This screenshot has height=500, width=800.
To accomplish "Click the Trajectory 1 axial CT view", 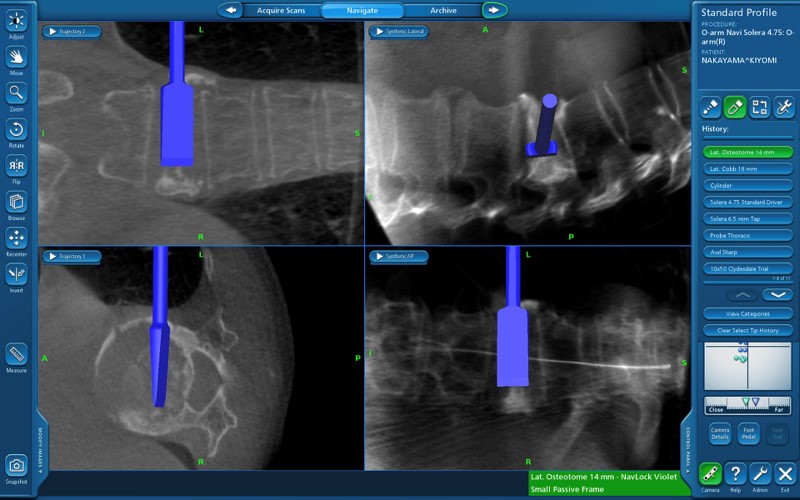I will coord(201,358).
